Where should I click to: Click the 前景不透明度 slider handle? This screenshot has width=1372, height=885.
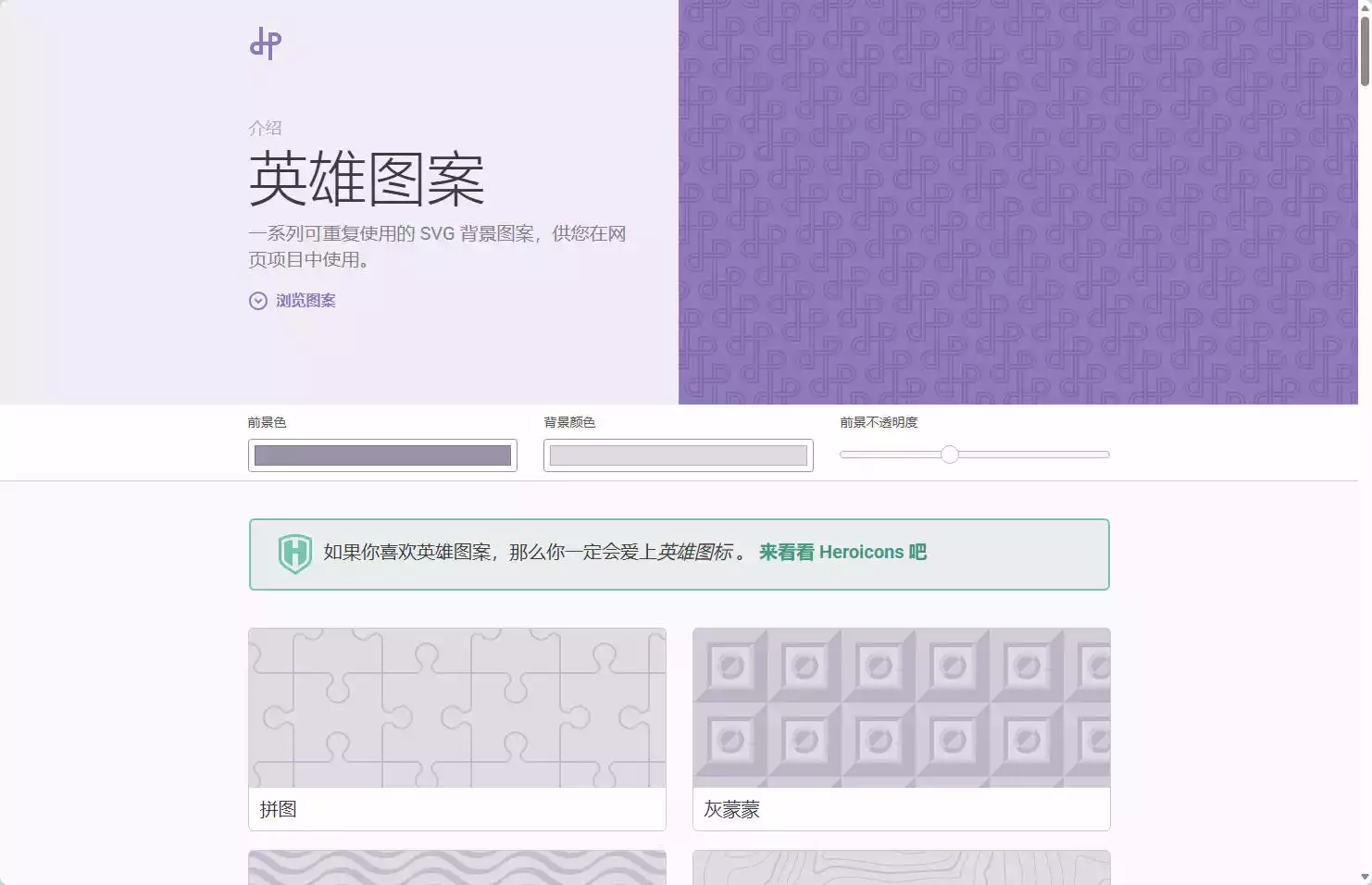point(950,455)
